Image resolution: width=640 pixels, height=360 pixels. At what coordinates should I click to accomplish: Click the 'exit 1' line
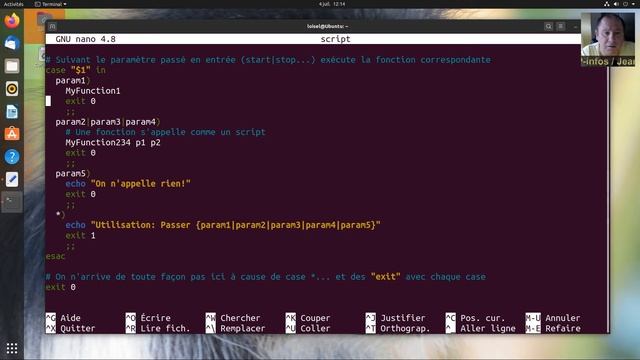pyautogui.click(x=80, y=236)
